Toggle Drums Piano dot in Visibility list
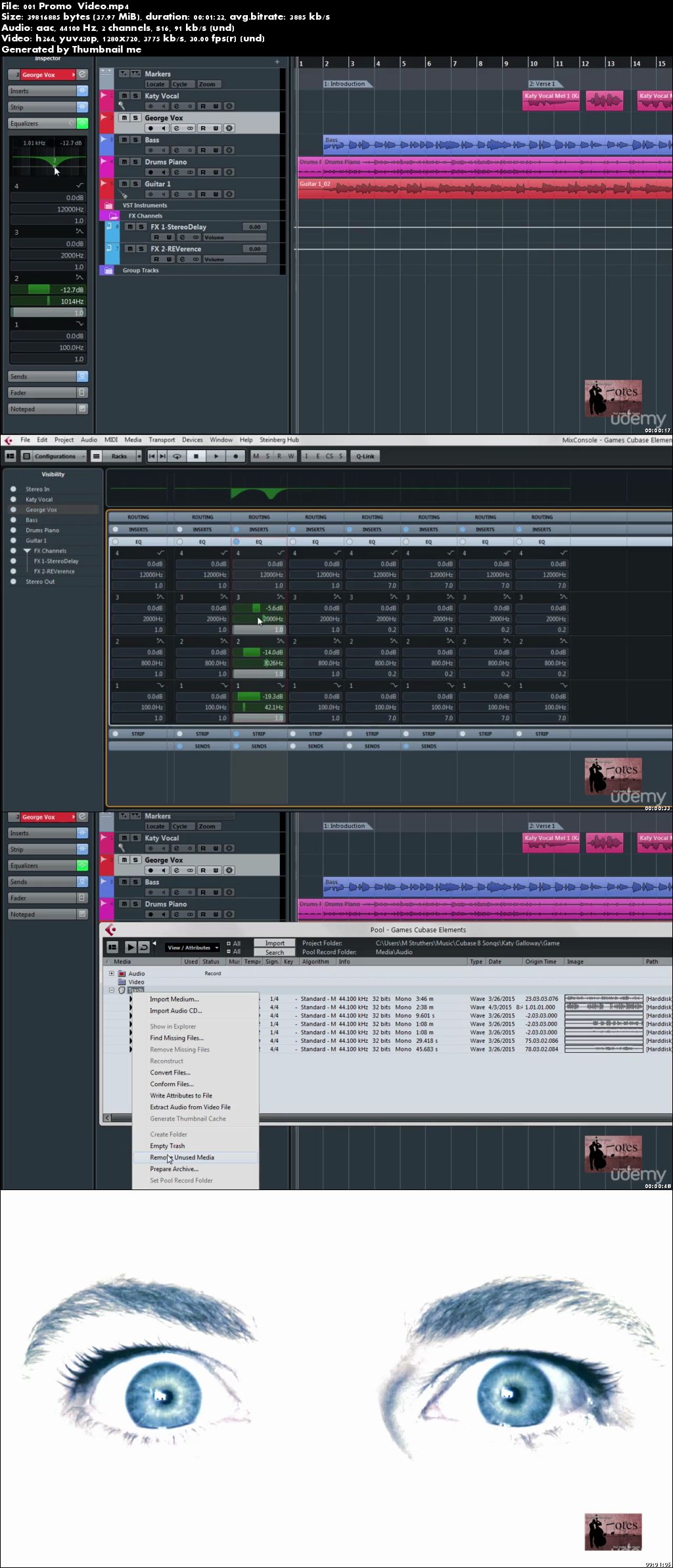 13,530
